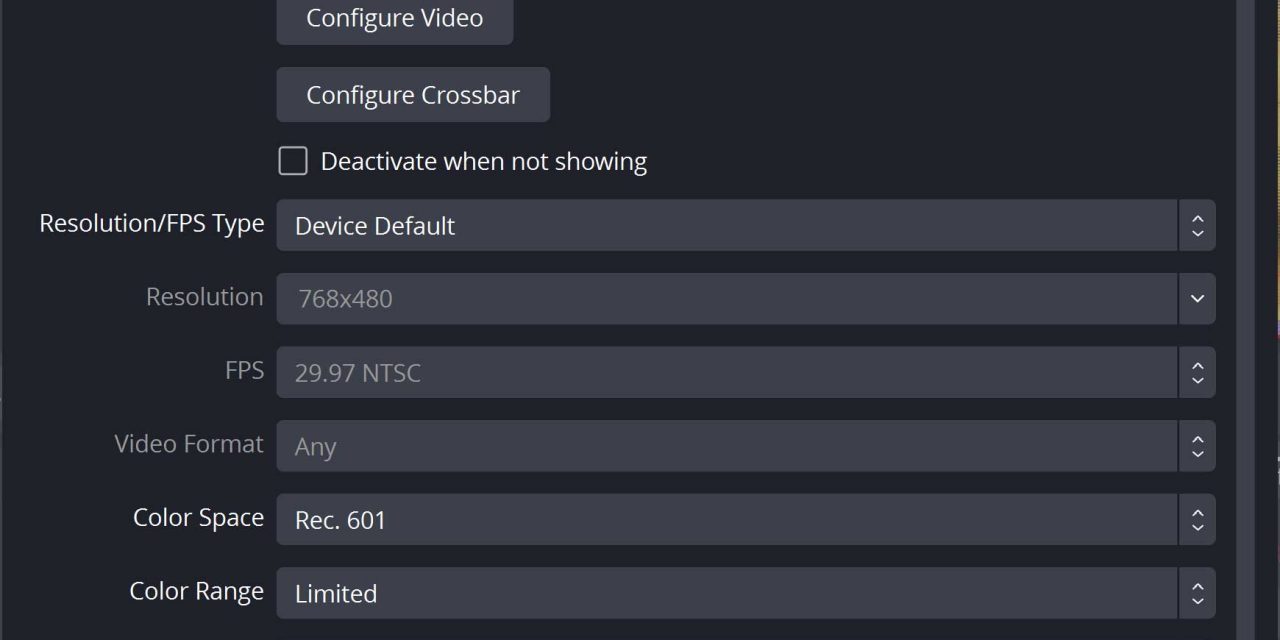Click the Color Range up-down arrows icon
The height and width of the screenshot is (640, 1280).
coord(1197,593)
